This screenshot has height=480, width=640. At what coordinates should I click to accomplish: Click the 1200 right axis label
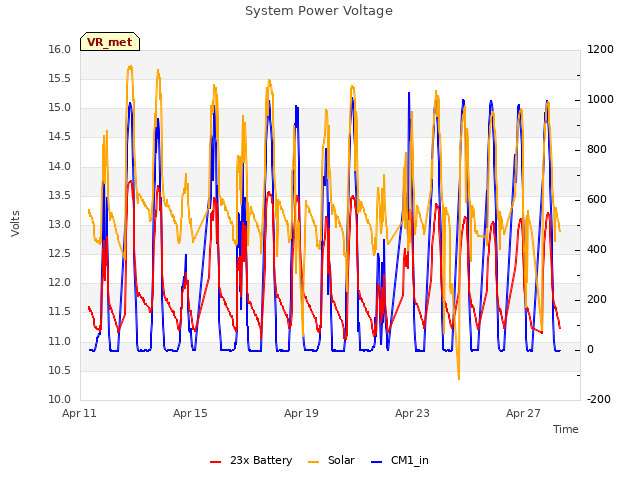(600, 49)
